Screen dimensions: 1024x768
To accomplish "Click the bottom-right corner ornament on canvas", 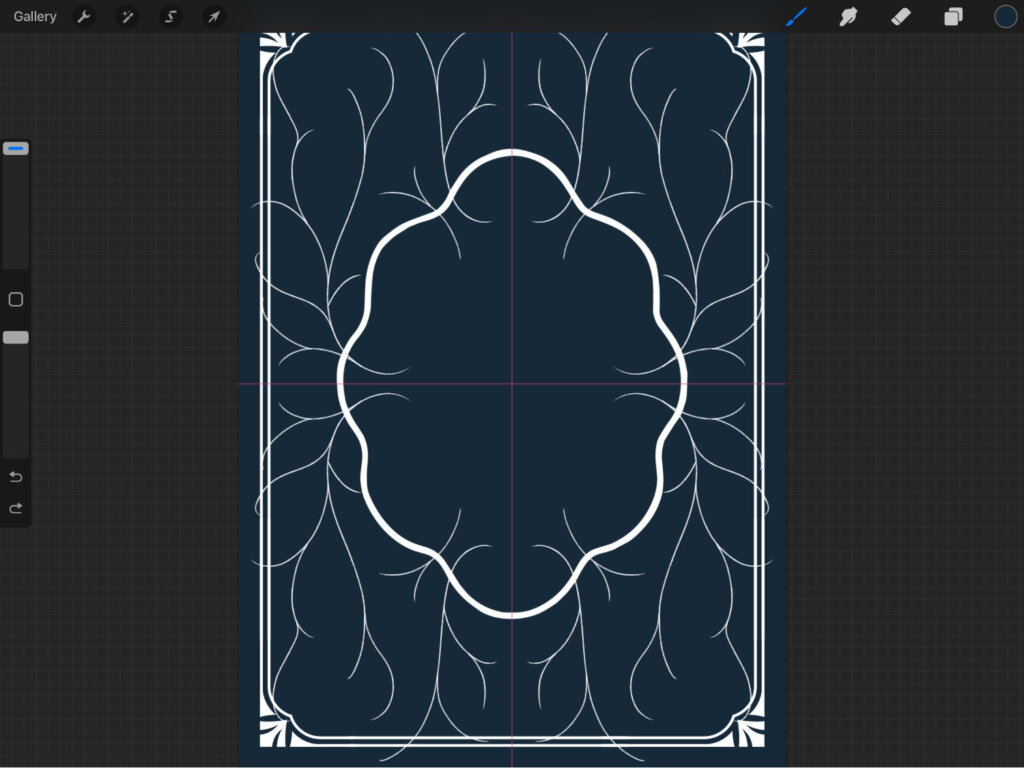I will point(752,732).
